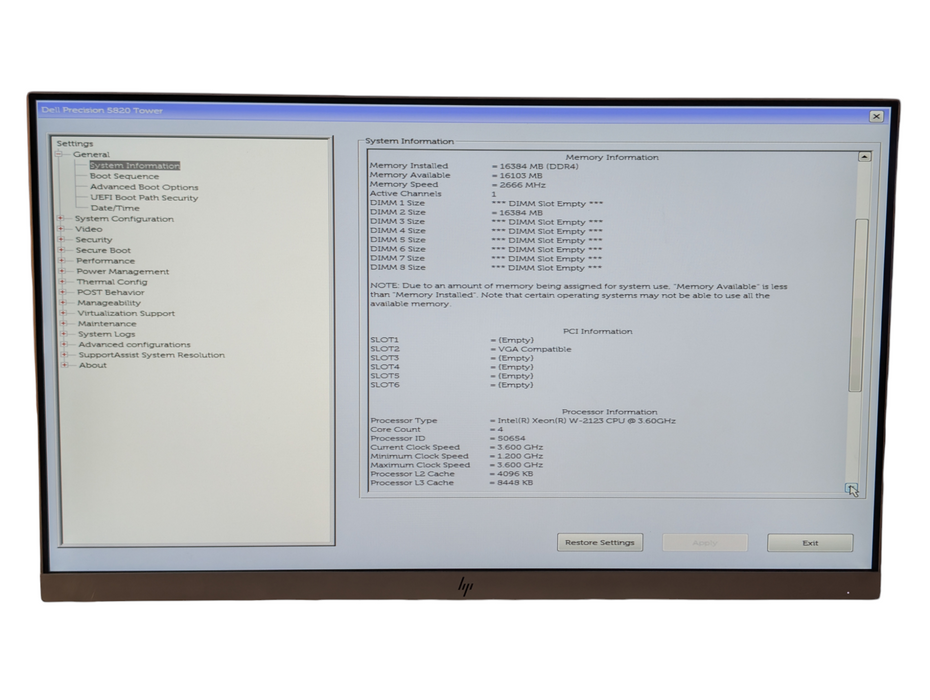Select the System Configuration label
The height and width of the screenshot is (700, 930).
click(124, 219)
